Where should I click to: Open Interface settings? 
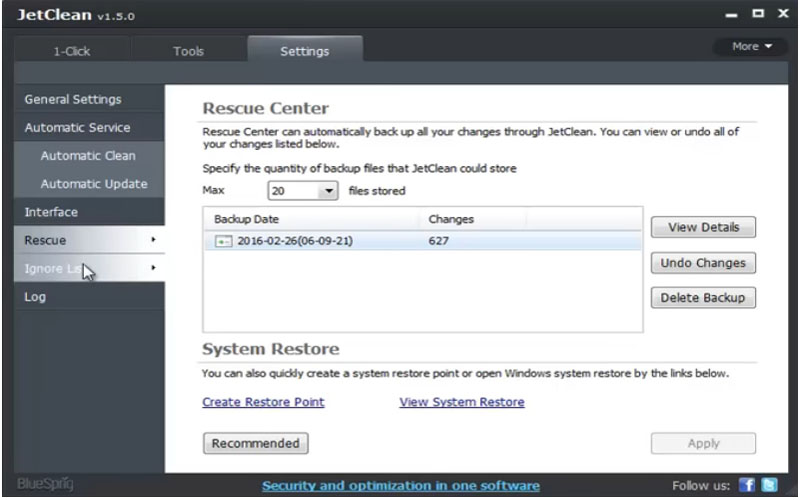tap(89, 212)
